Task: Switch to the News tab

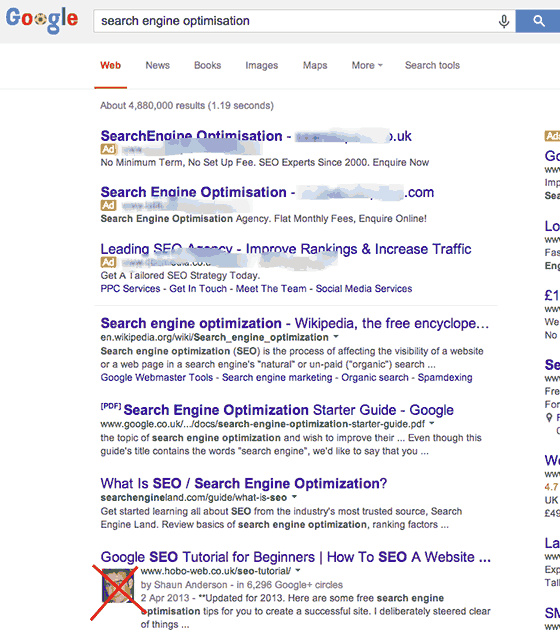Action: [157, 65]
